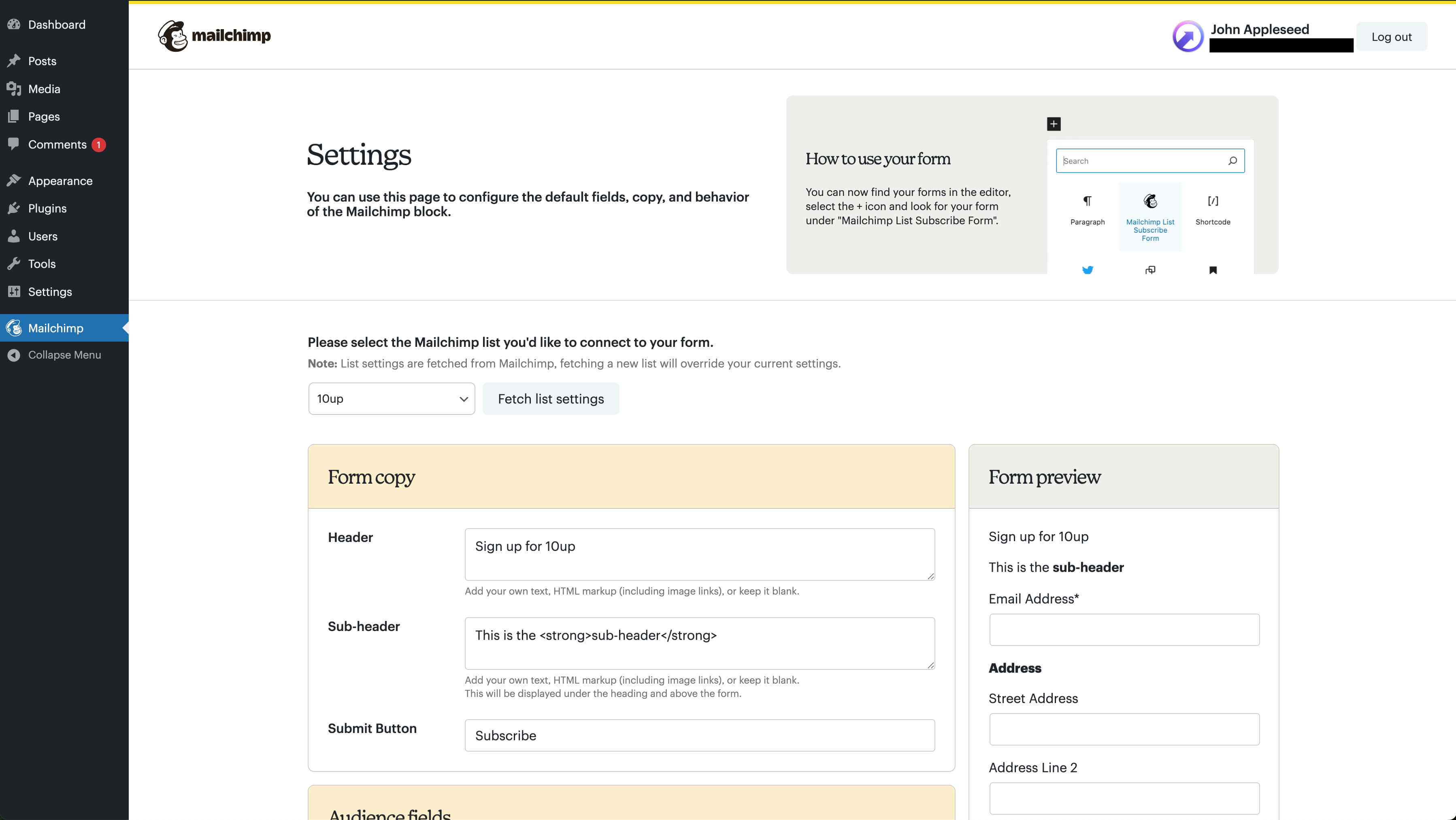Click the Comments speech bubble icon
The height and width of the screenshot is (820, 1456).
point(14,144)
